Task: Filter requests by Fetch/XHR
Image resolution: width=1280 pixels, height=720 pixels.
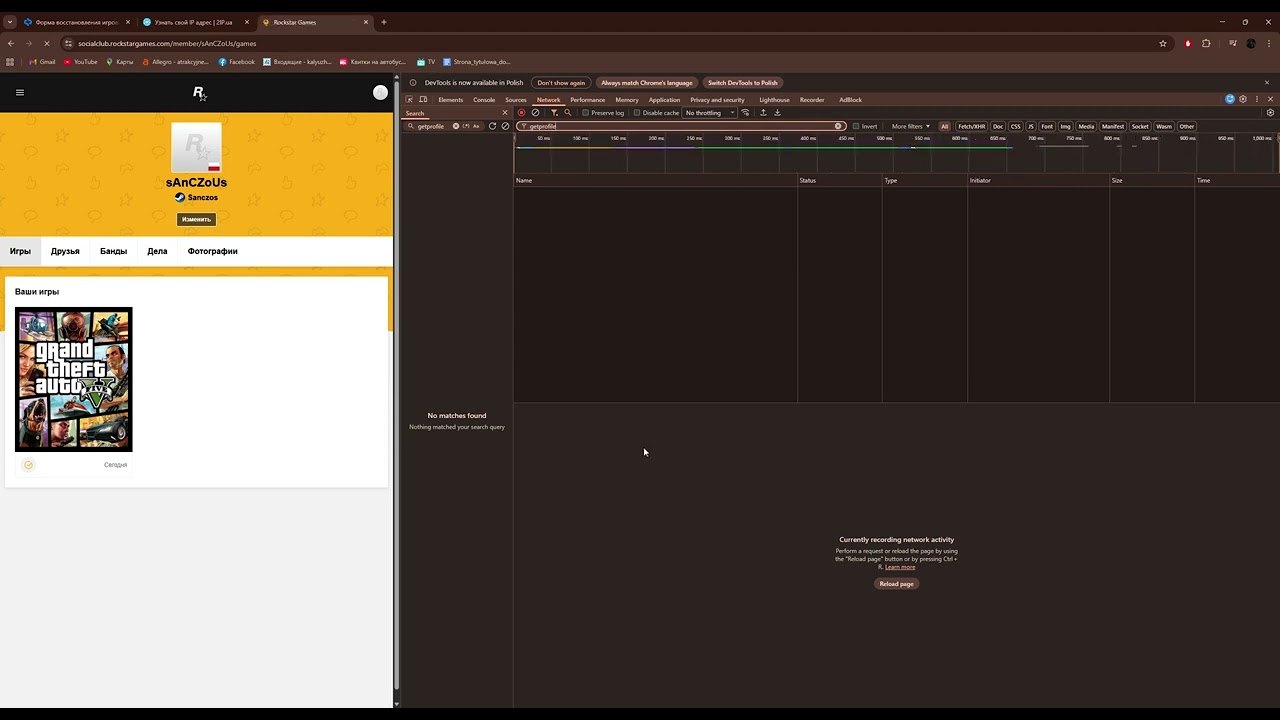Action: tap(972, 127)
